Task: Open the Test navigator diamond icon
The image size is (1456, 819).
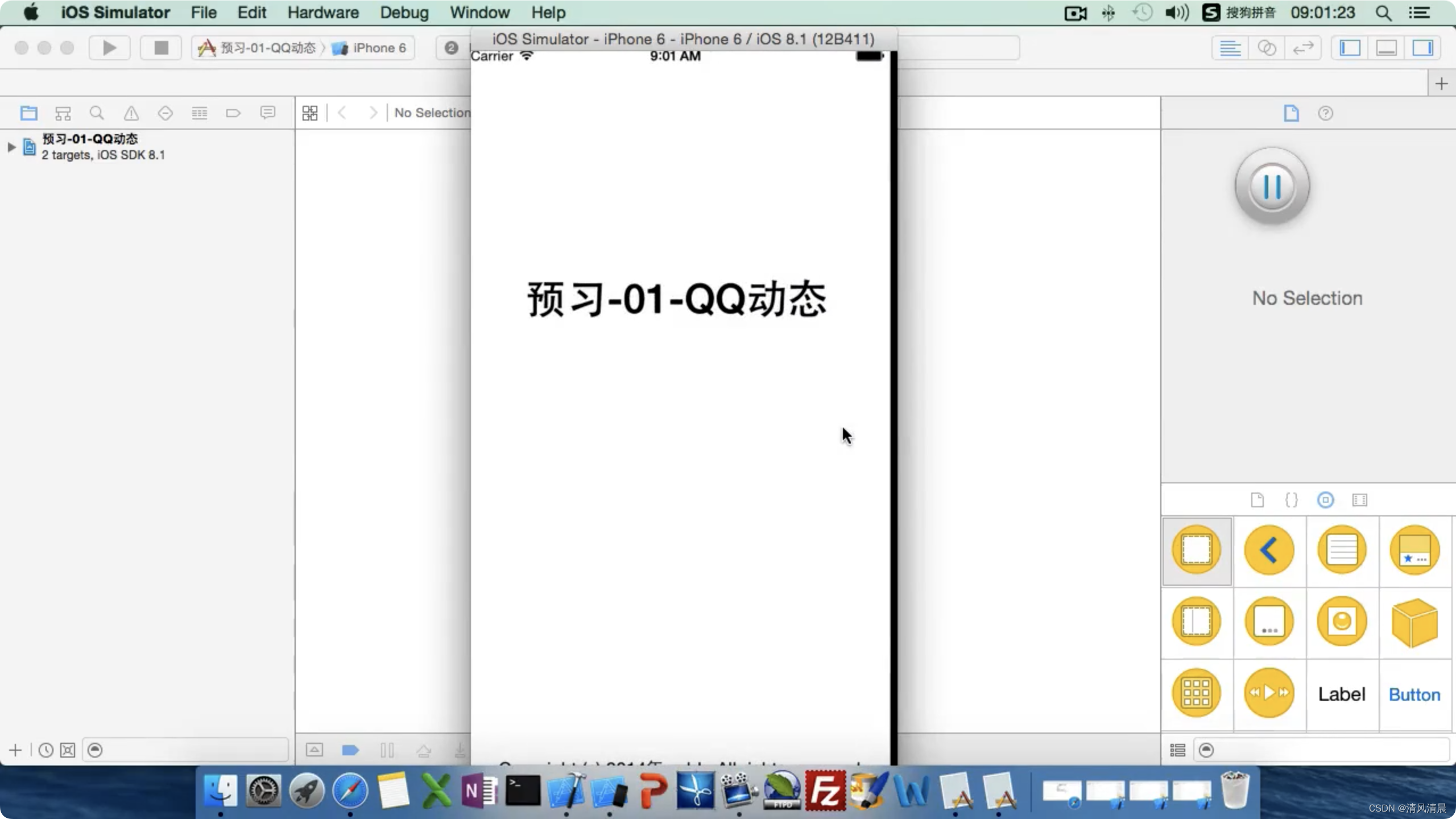Action: pos(165,113)
